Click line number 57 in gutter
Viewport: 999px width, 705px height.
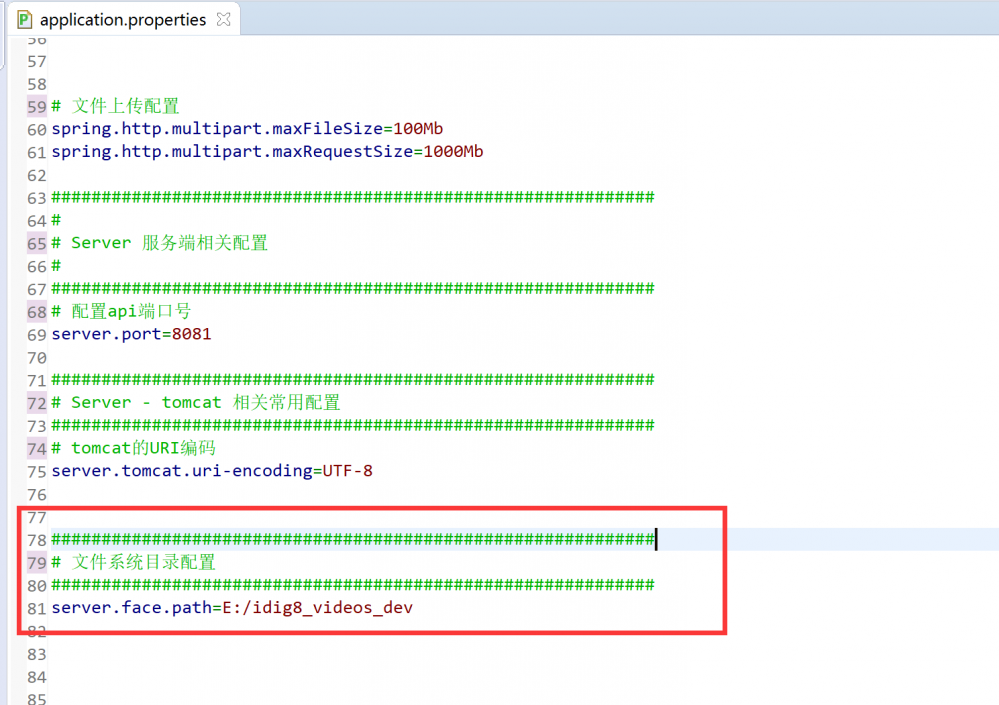(x=37, y=62)
